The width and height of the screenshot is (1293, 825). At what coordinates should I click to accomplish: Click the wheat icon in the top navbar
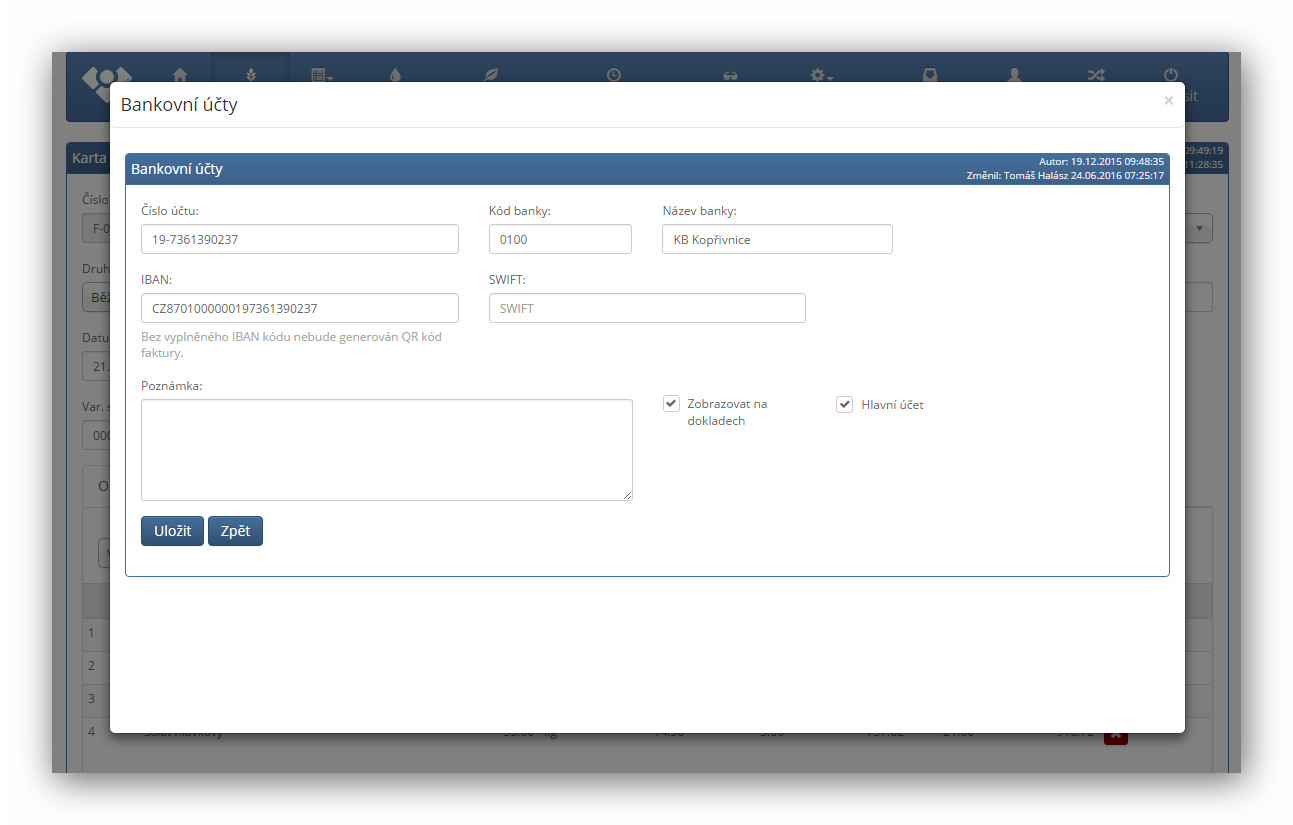tap(251, 75)
